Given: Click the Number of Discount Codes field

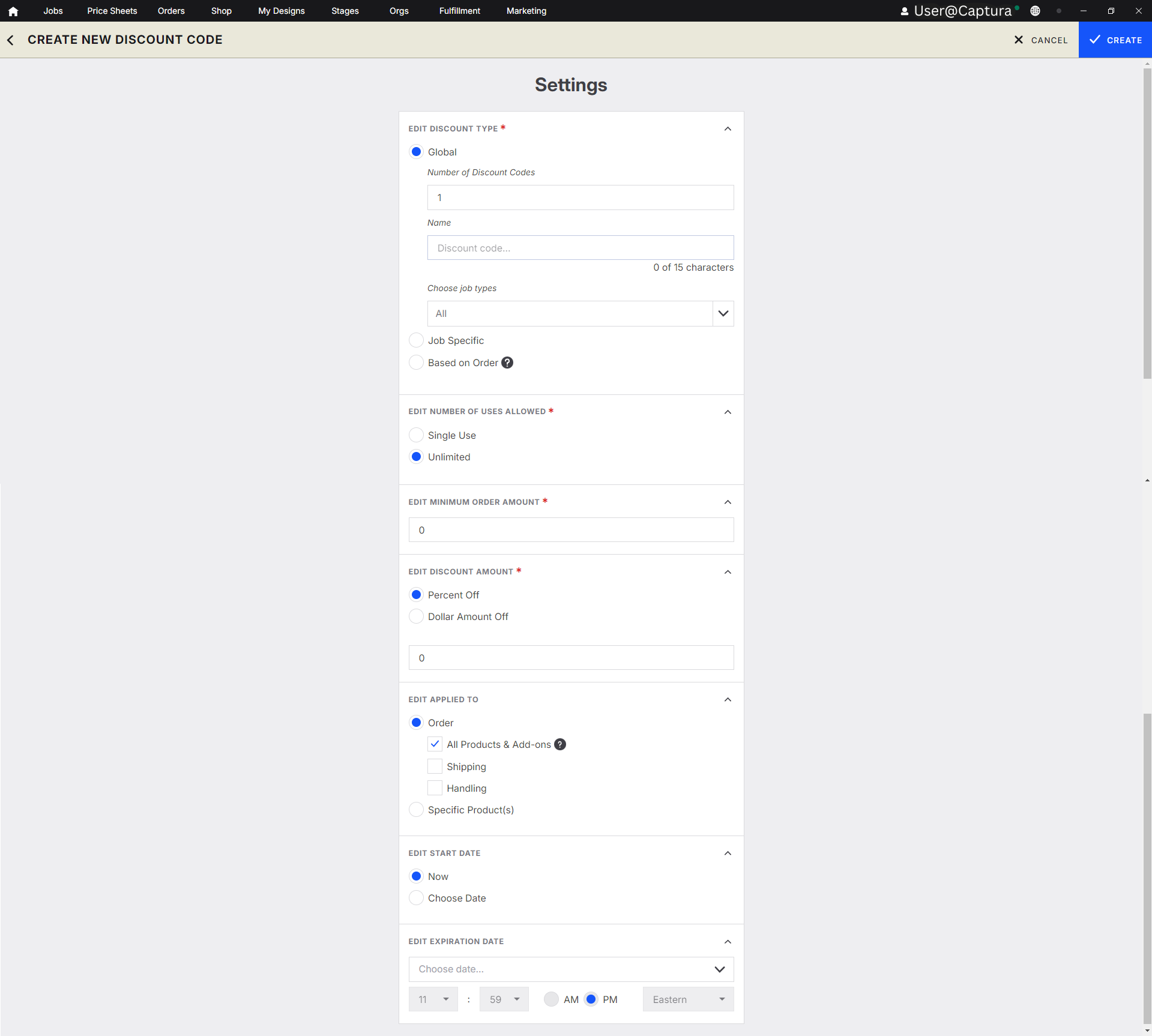Looking at the screenshot, I should (x=581, y=197).
